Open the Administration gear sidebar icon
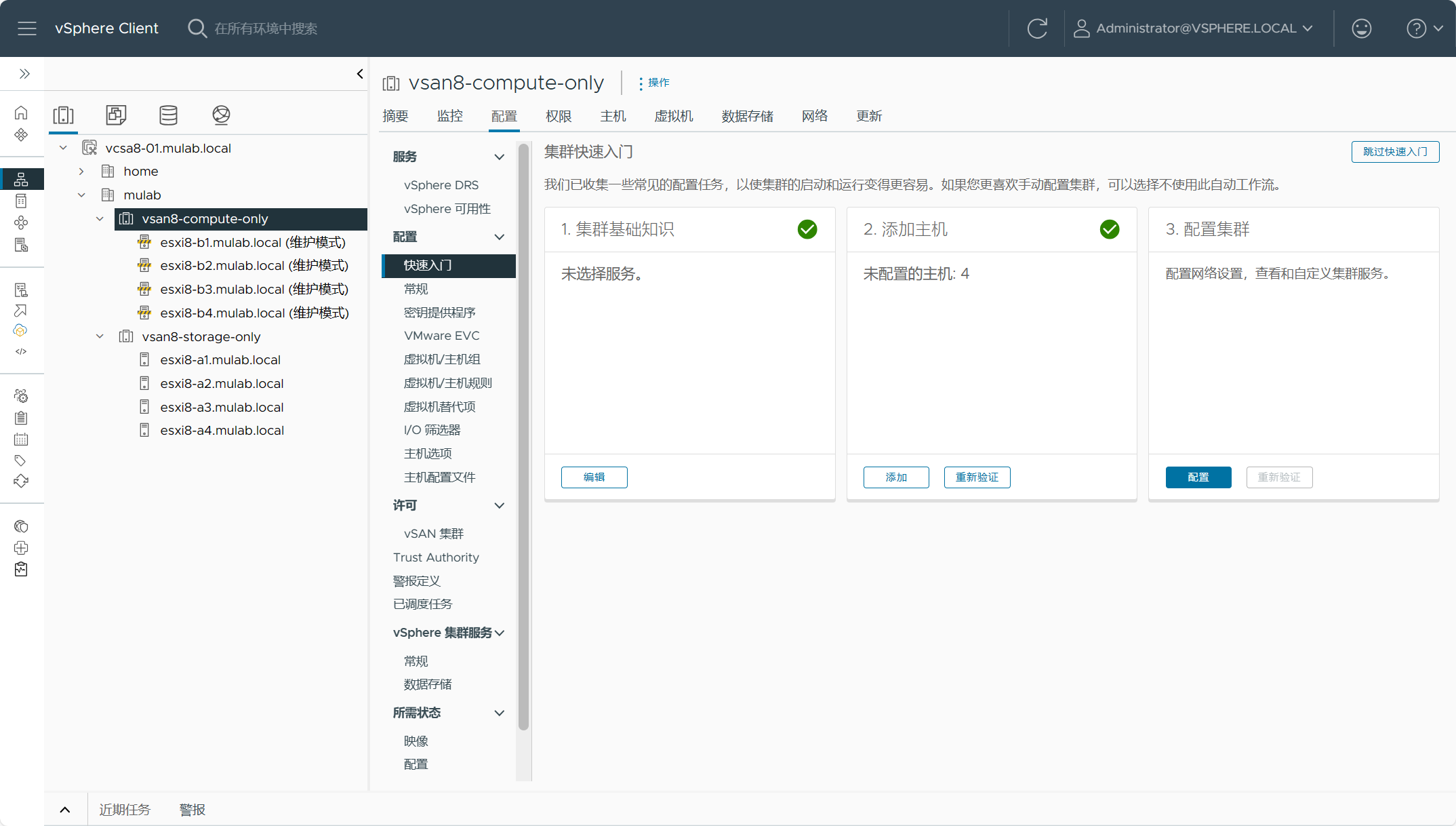Screen dimensions: 1456x826 click(21, 396)
